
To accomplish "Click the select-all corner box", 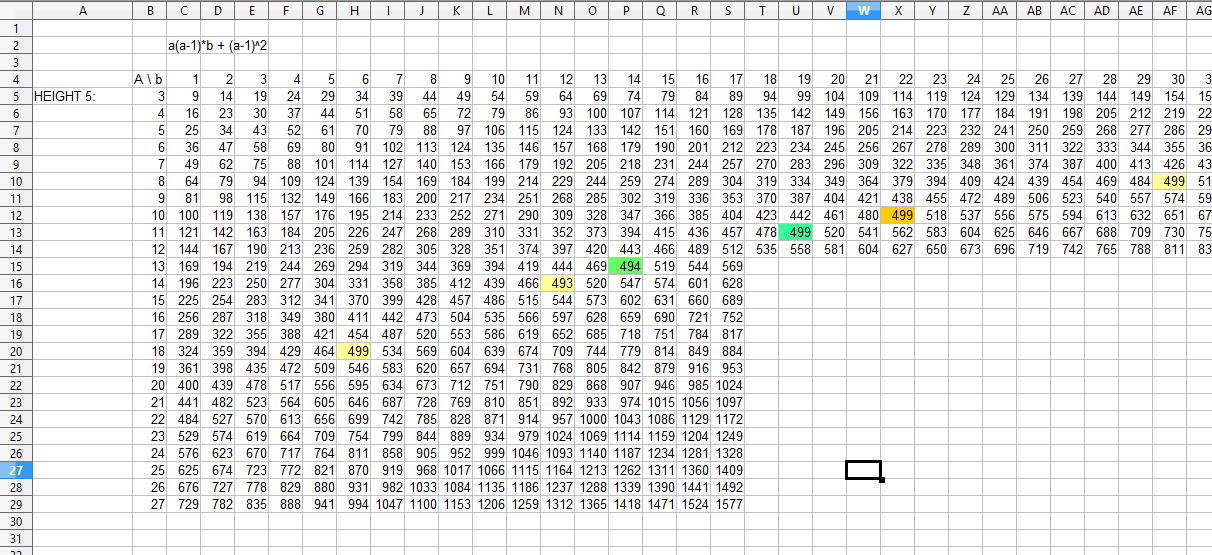I will click(16, 10).
